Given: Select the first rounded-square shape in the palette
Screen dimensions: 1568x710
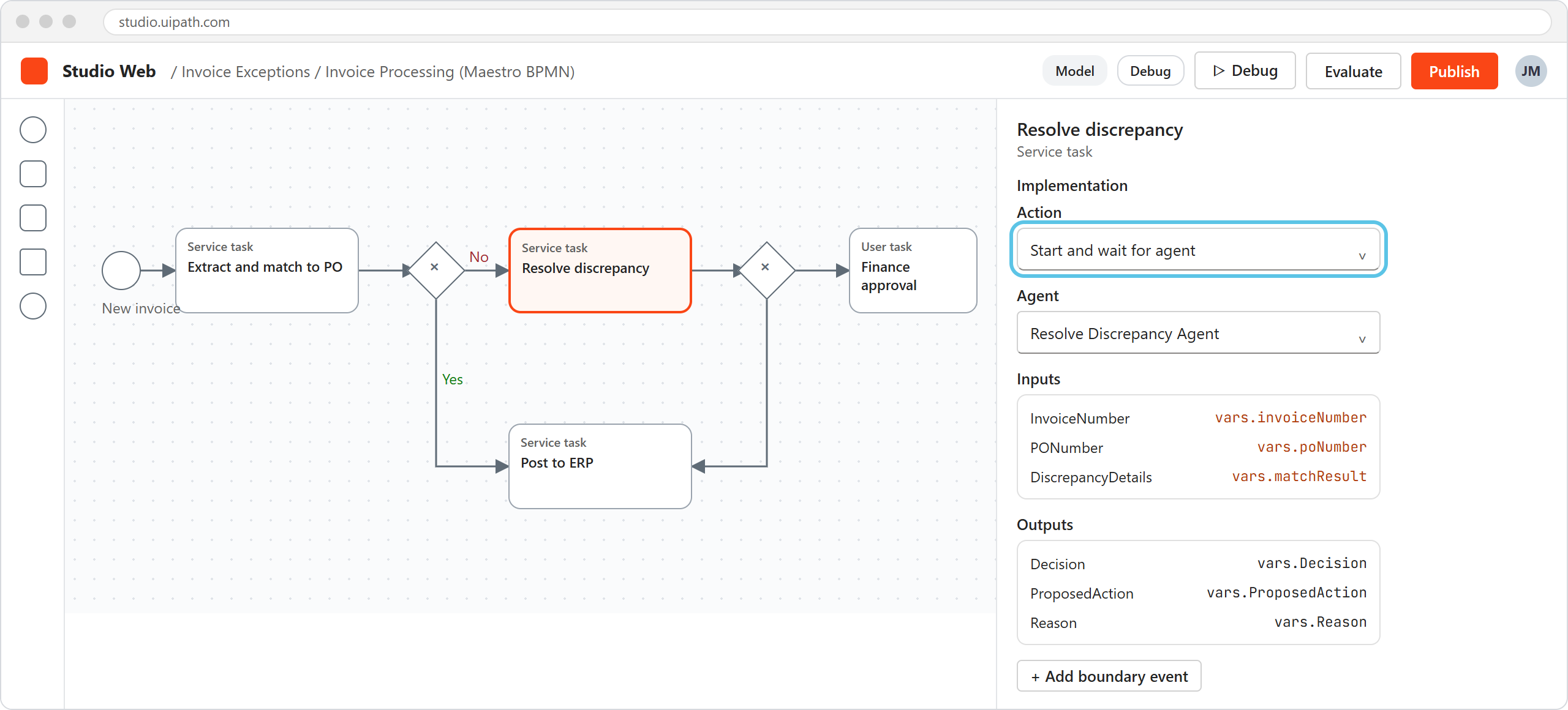Looking at the screenshot, I should pos(33,174).
